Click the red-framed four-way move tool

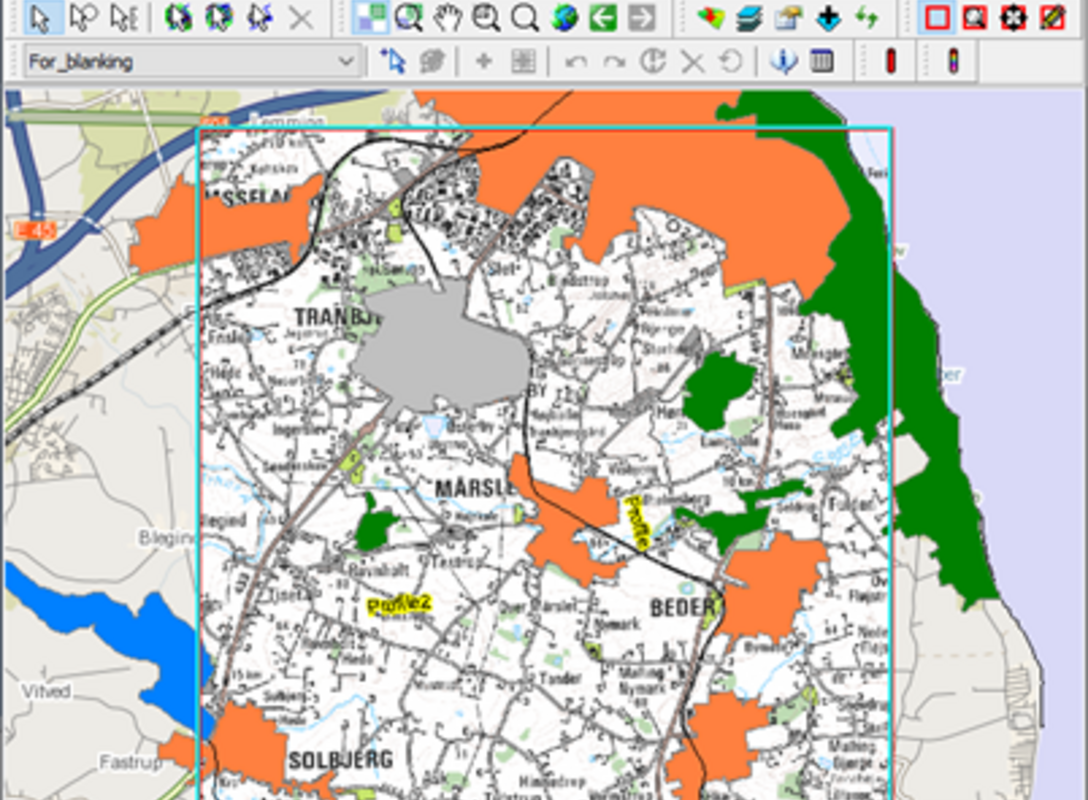1014,17
